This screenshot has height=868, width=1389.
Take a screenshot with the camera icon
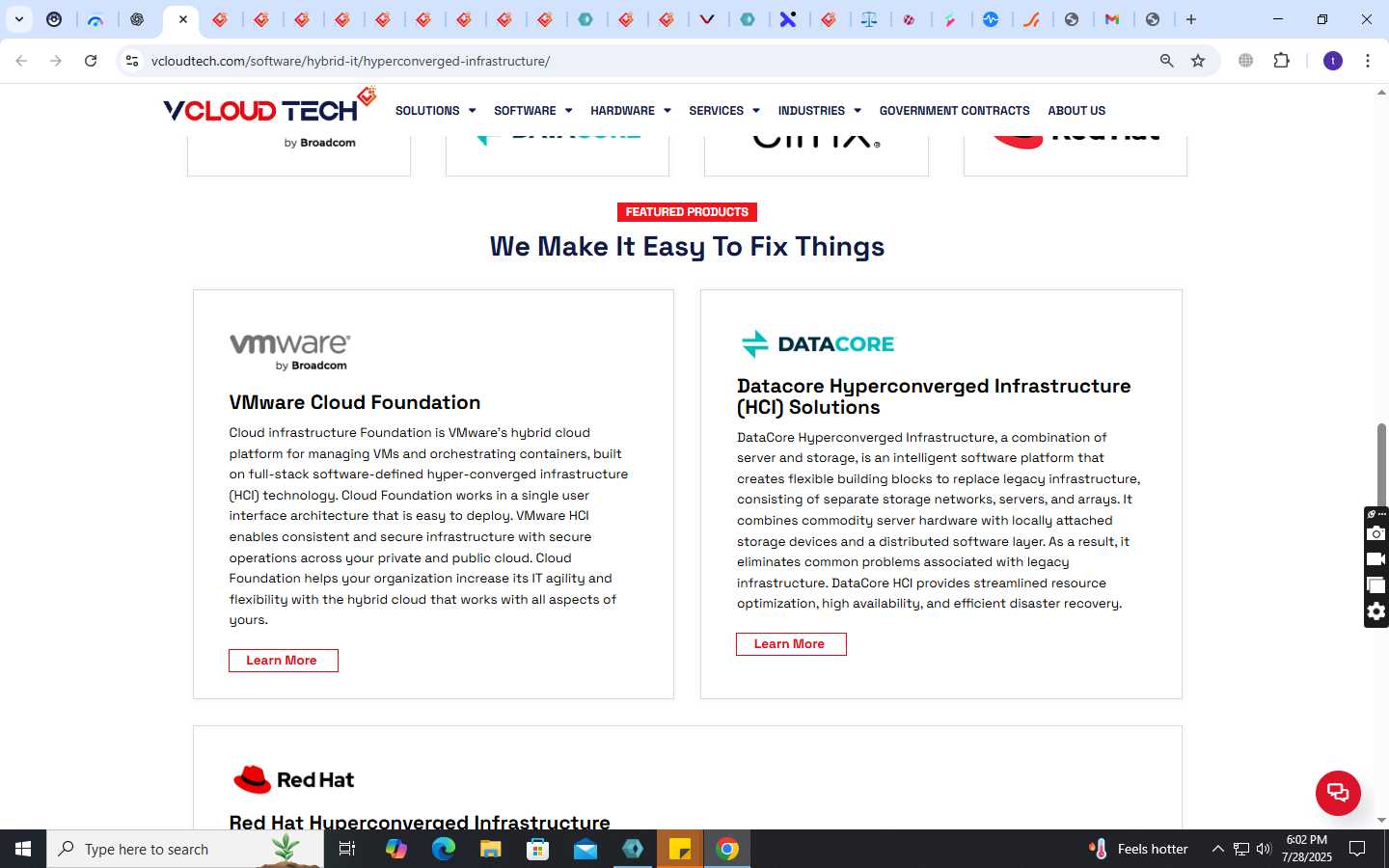pyautogui.click(x=1376, y=533)
